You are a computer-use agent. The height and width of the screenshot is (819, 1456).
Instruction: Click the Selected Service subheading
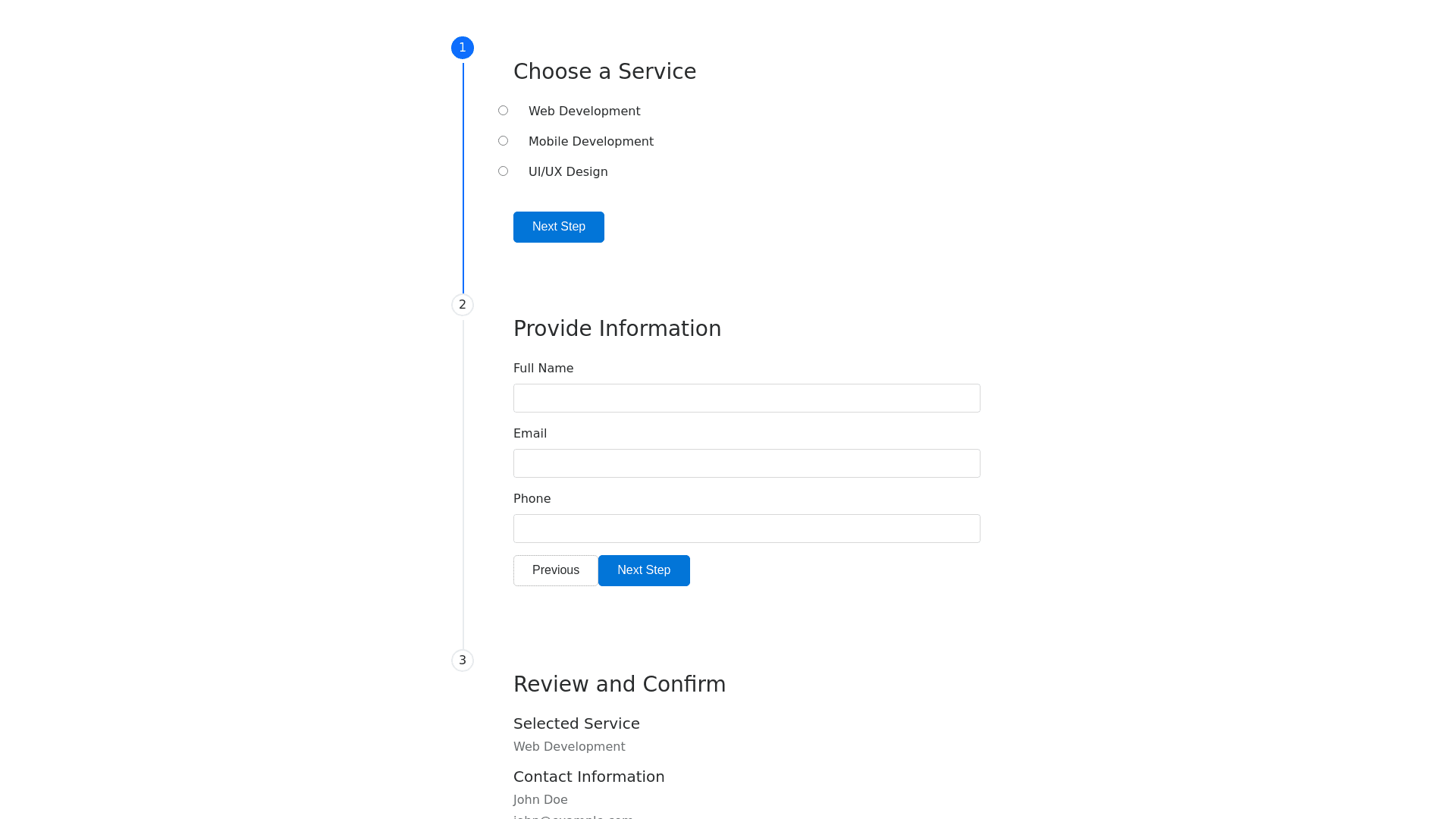coord(576,723)
